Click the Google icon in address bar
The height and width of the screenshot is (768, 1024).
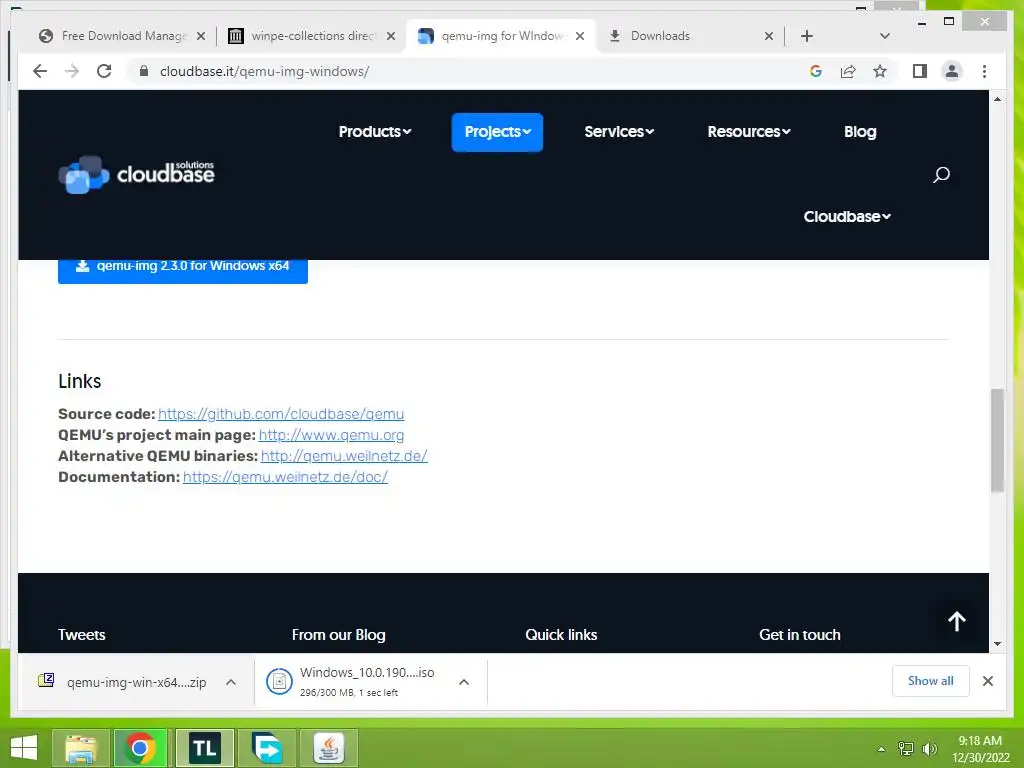pyautogui.click(x=816, y=71)
